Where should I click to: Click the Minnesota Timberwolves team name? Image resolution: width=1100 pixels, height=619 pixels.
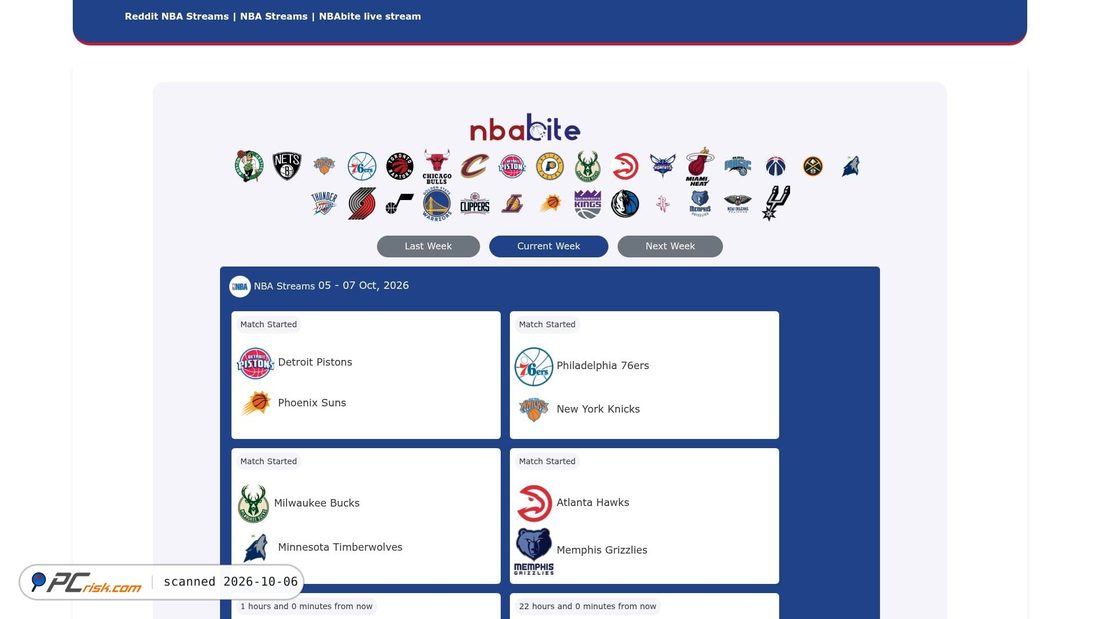click(340, 547)
